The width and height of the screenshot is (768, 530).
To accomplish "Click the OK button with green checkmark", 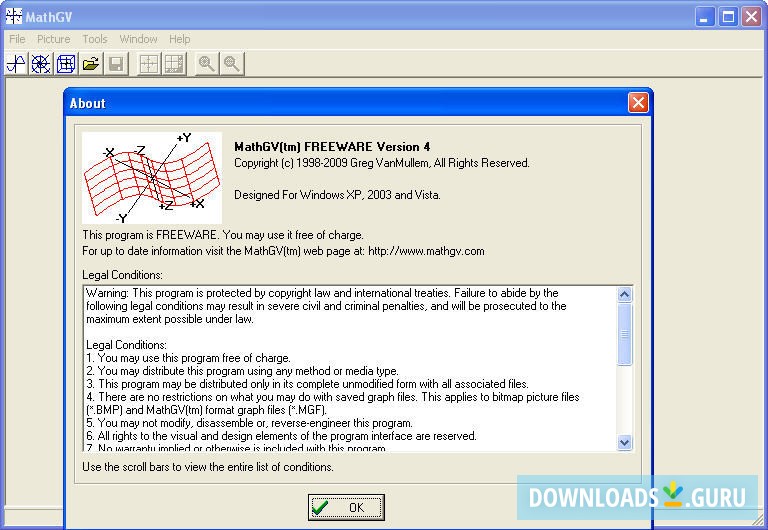I will pos(346,507).
